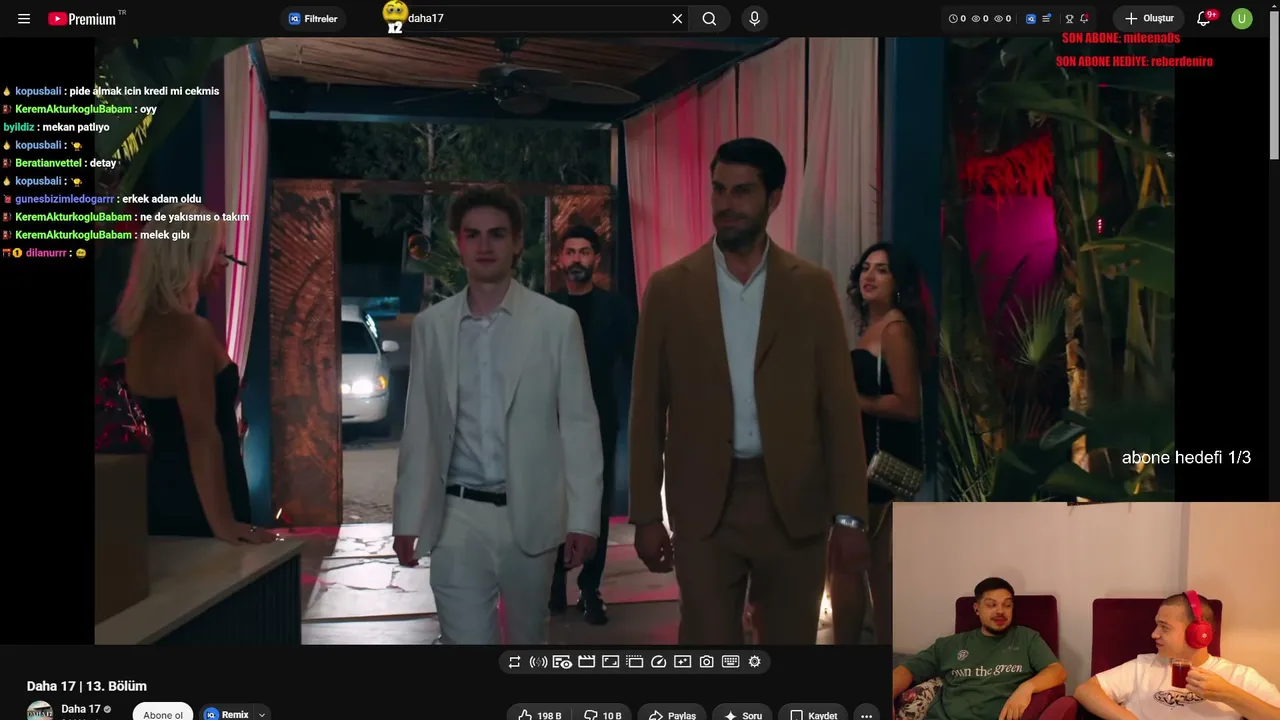
Task: Run search with the magnifier button
Action: (x=709, y=19)
